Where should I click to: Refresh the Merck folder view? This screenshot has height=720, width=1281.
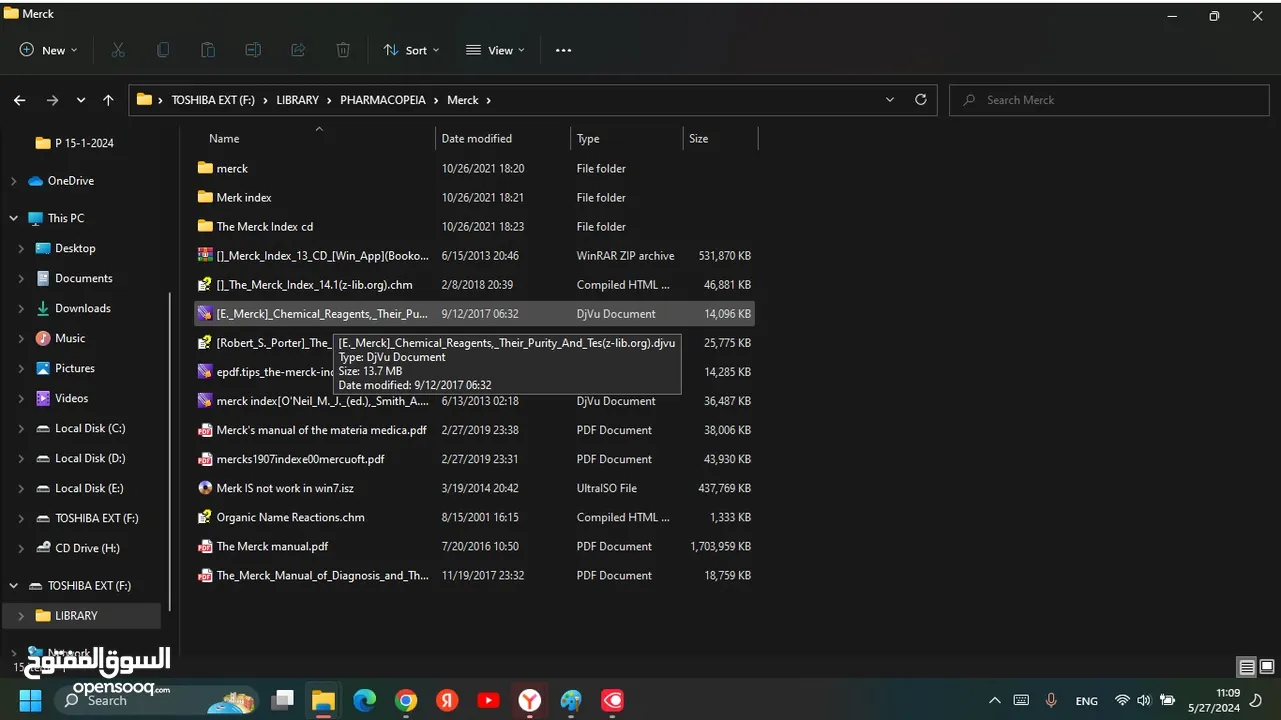[x=921, y=100]
